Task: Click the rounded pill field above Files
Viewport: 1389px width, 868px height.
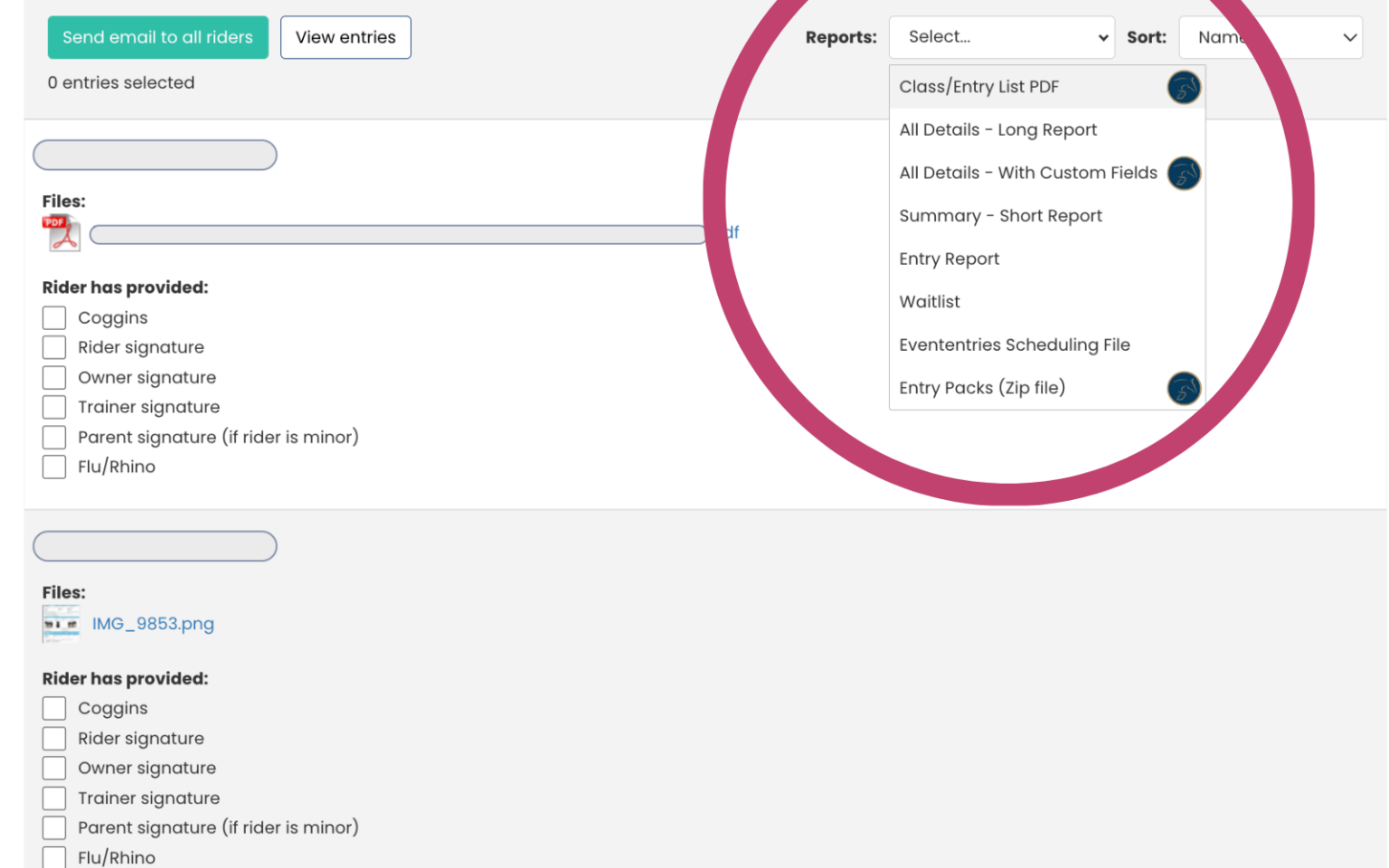Action: tap(154, 155)
